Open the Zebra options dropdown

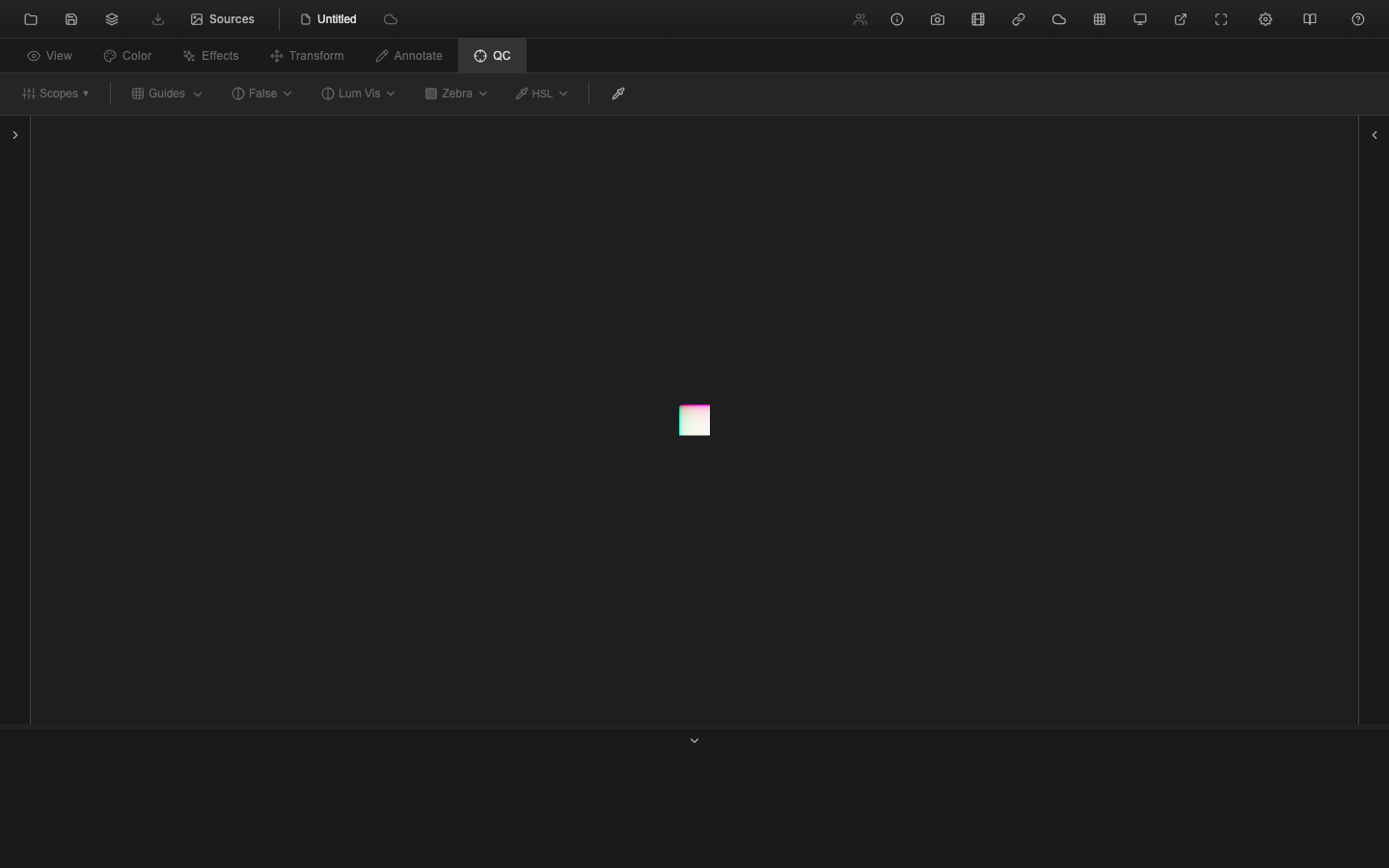coord(455,94)
